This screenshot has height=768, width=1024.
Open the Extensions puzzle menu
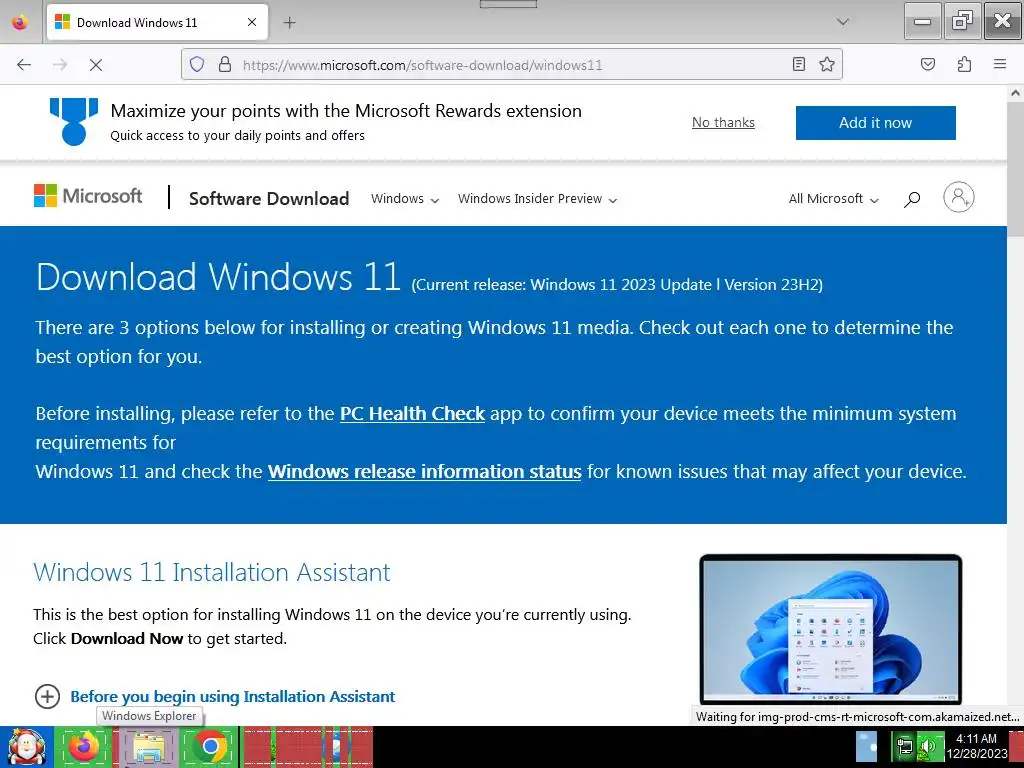[x=964, y=64]
